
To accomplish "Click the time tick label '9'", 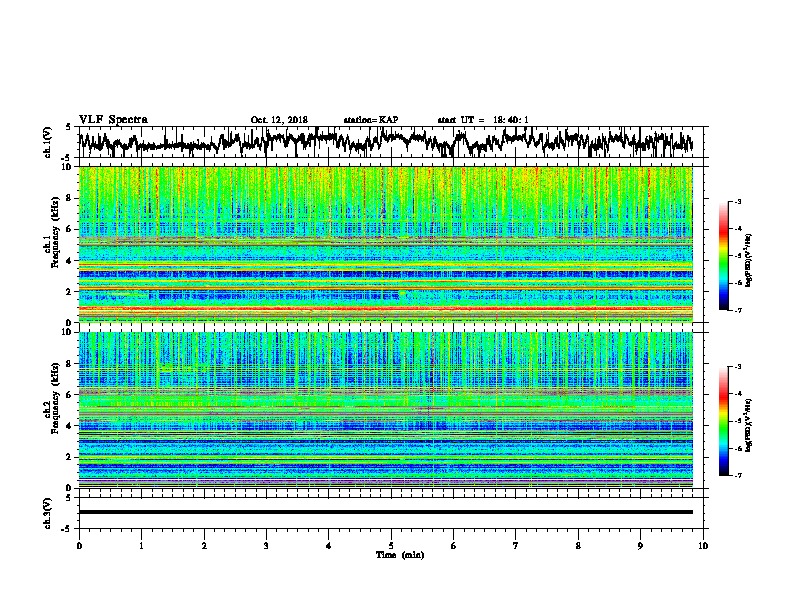I will (640, 546).
